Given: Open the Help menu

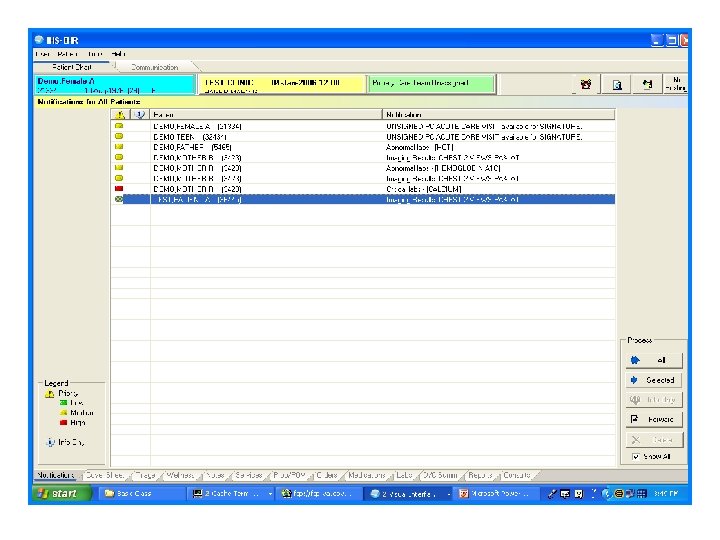Looking at the screenshot, I should [x=118, y=54].
